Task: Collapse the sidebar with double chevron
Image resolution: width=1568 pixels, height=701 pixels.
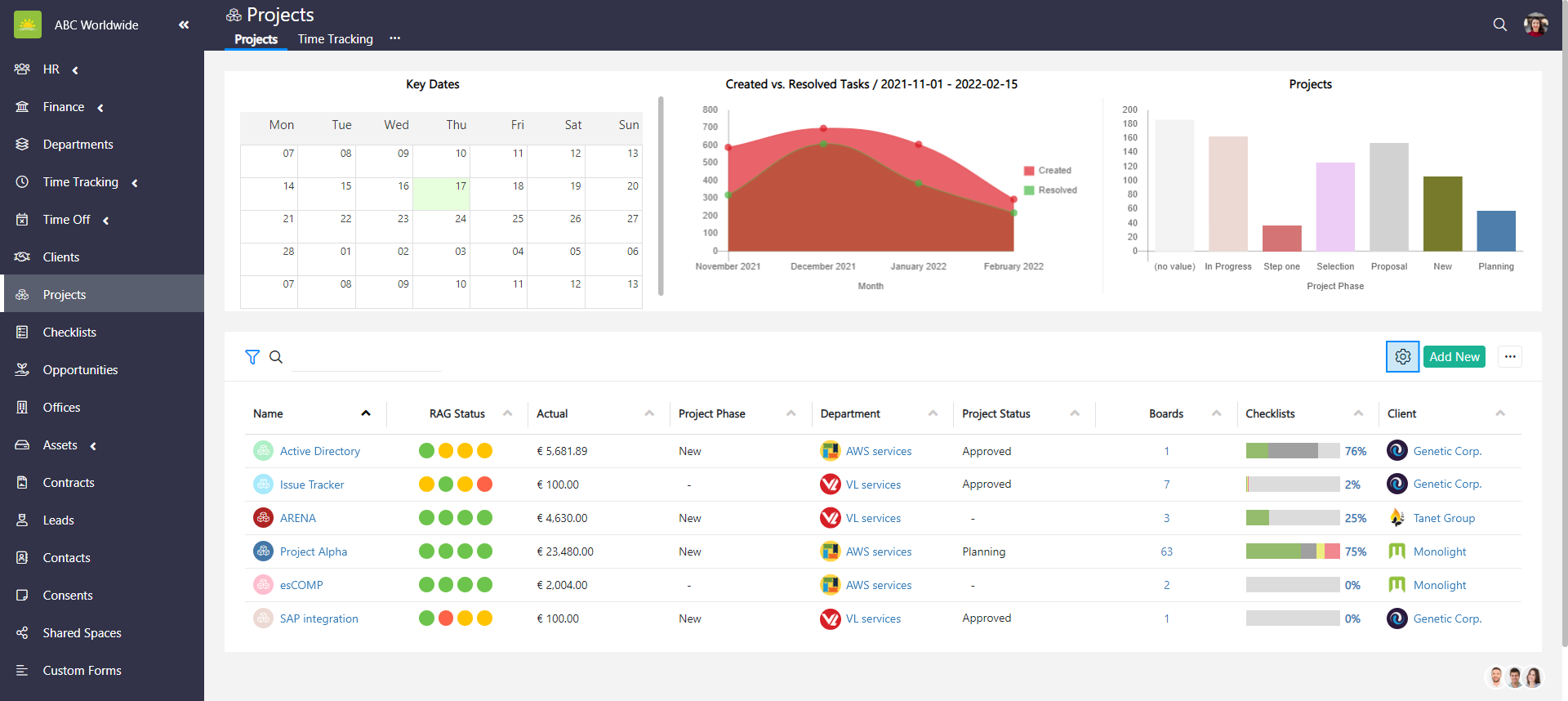Action: [x=184, y=25]
